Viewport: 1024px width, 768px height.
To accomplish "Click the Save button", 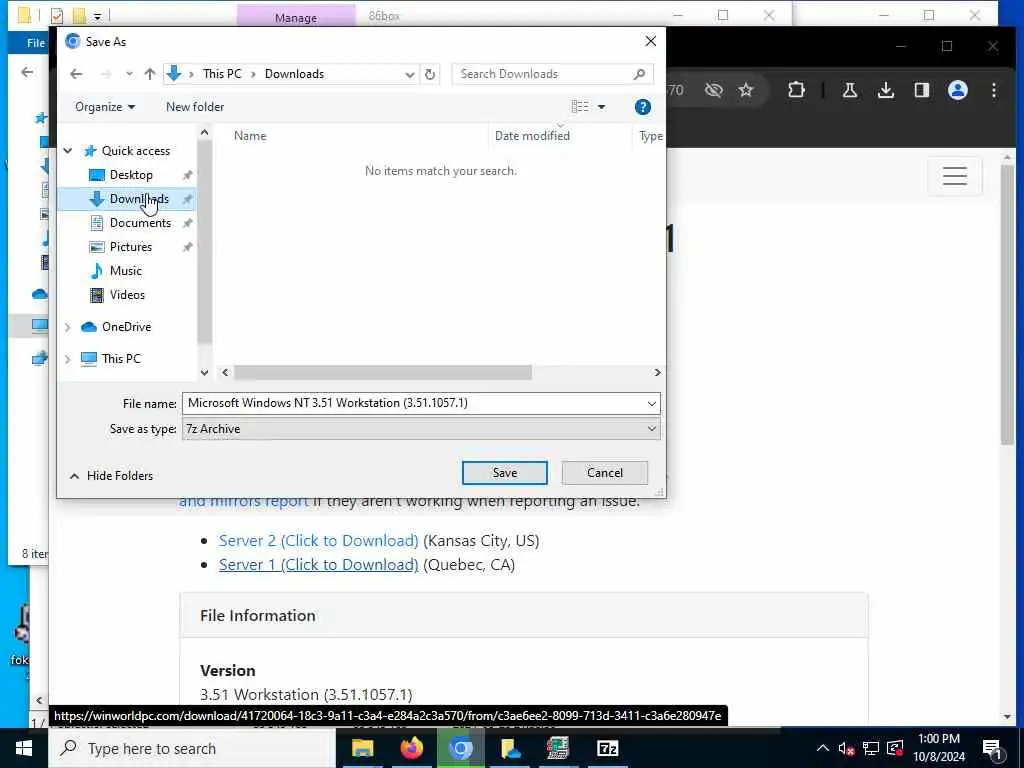I will coord(504,473).
